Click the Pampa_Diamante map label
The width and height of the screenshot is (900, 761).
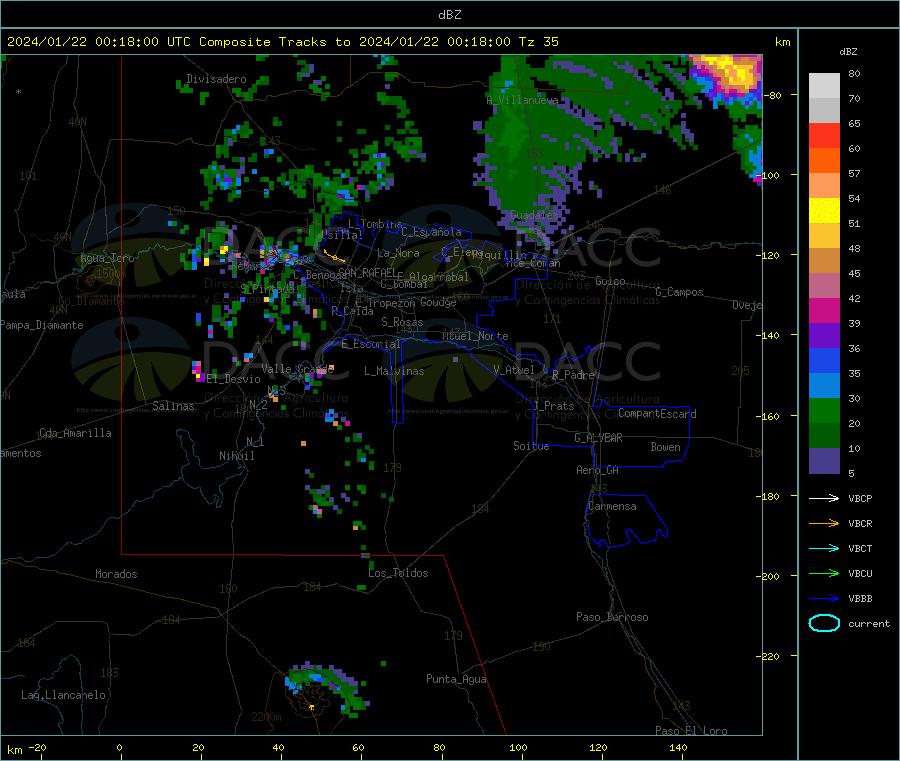(42, 325)
